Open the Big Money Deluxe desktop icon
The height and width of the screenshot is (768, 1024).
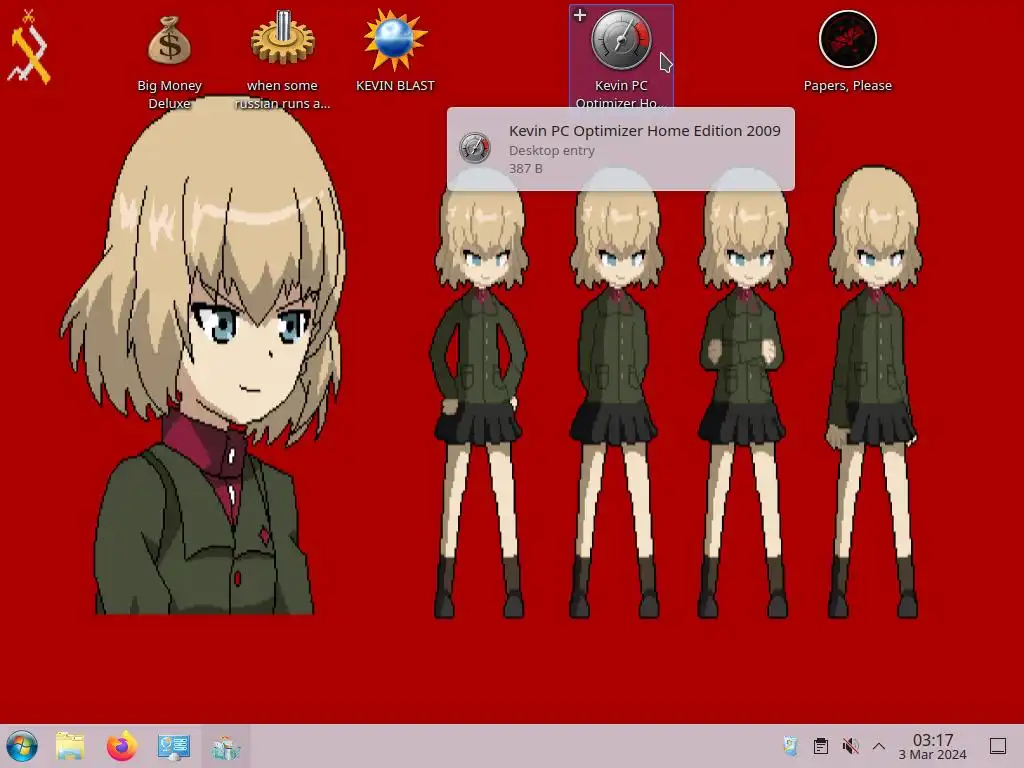pyautogui.click(x=169, y=42)
